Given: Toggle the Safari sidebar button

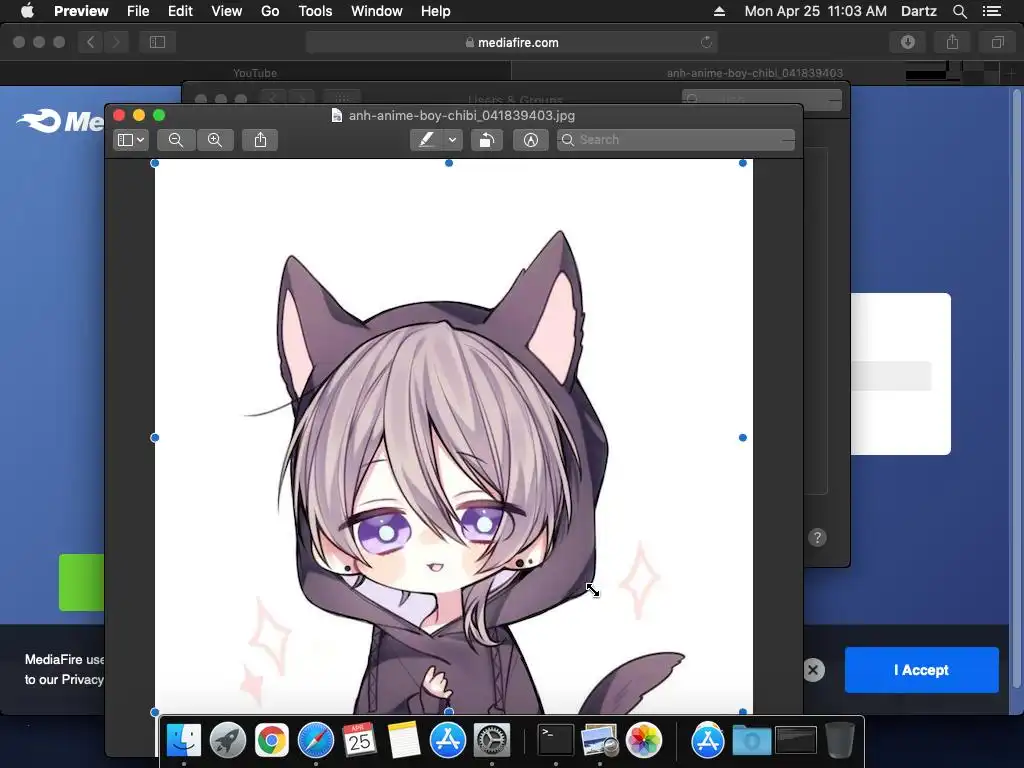Looking at the screenshot, I should pos(157,42).
